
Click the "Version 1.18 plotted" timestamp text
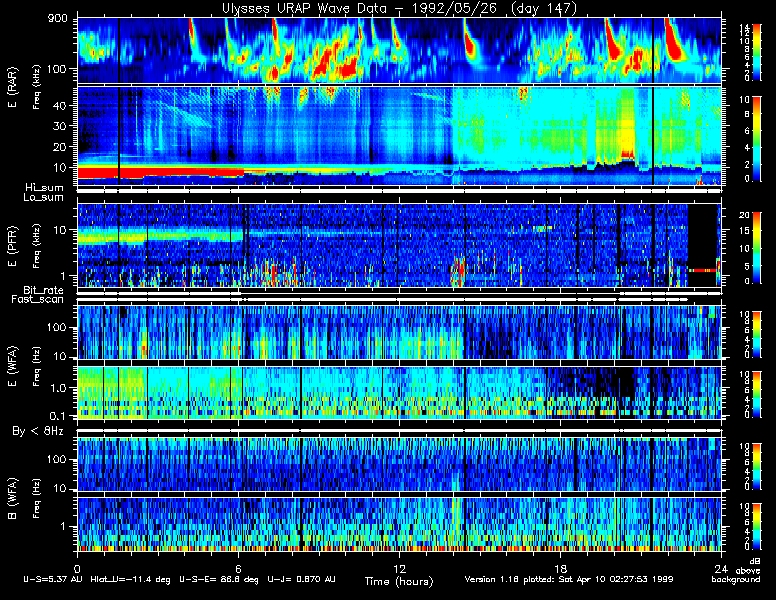pyautogui.click(x=510, y=579)
